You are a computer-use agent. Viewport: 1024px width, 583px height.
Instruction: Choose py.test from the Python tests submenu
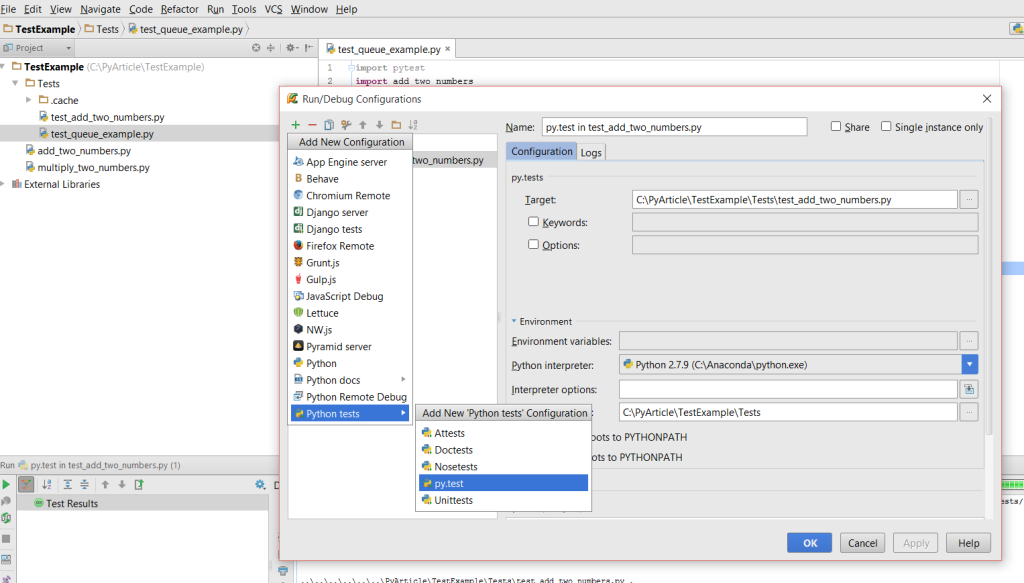point(504,483)
